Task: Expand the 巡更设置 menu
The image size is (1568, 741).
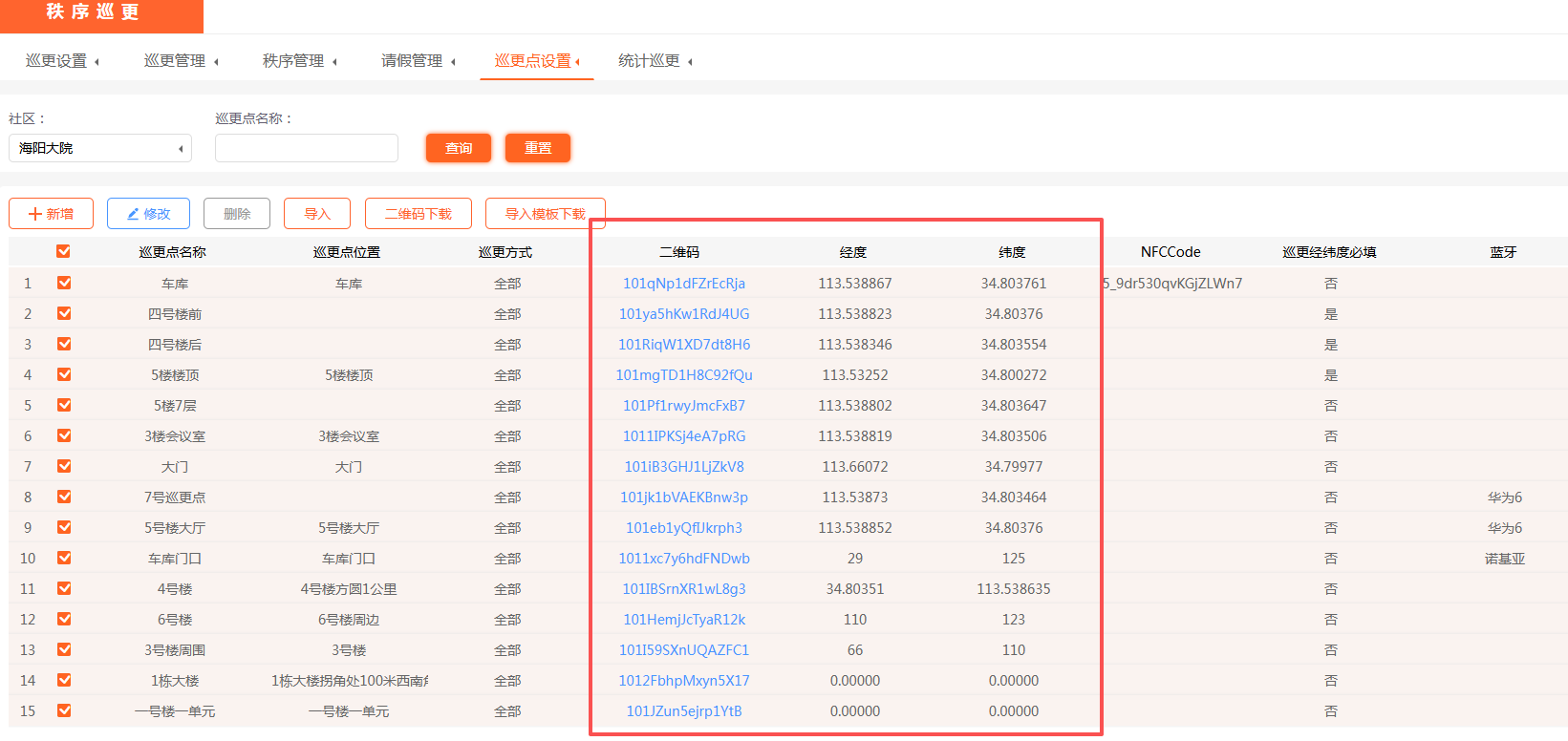Action: click(x=62, y=61)
